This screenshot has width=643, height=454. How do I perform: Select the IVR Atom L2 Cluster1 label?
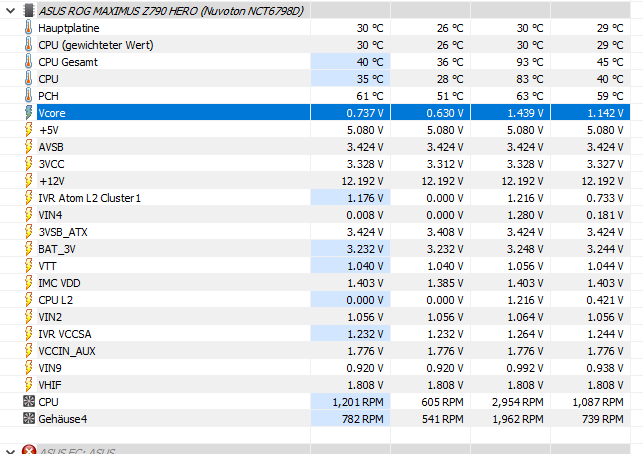click(89, 198)
